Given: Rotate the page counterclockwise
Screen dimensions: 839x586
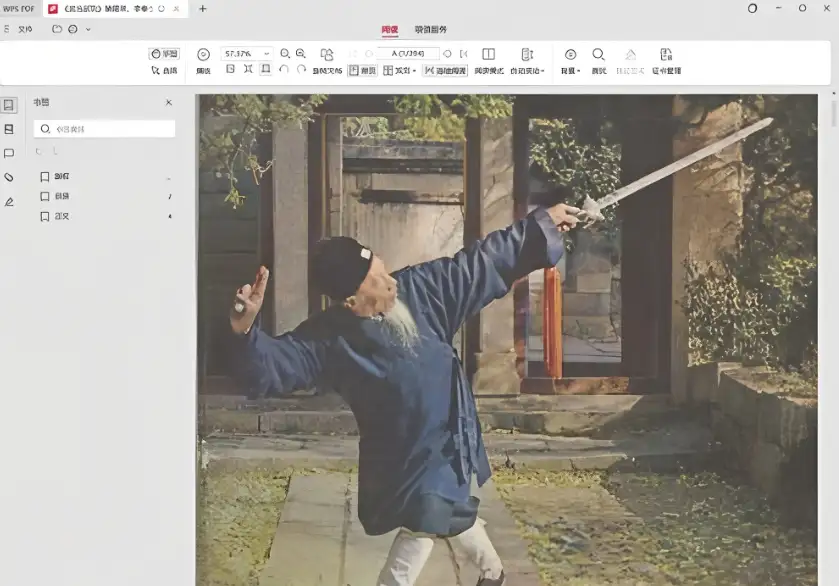Looking at the screenshot, I should 284,70.
